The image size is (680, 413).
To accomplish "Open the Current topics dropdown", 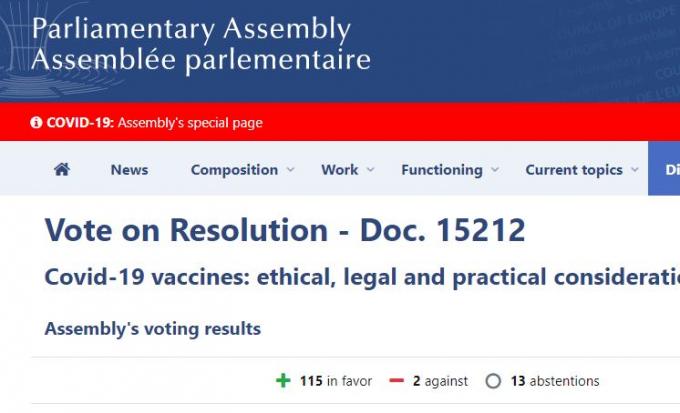I will click(582, 170).
